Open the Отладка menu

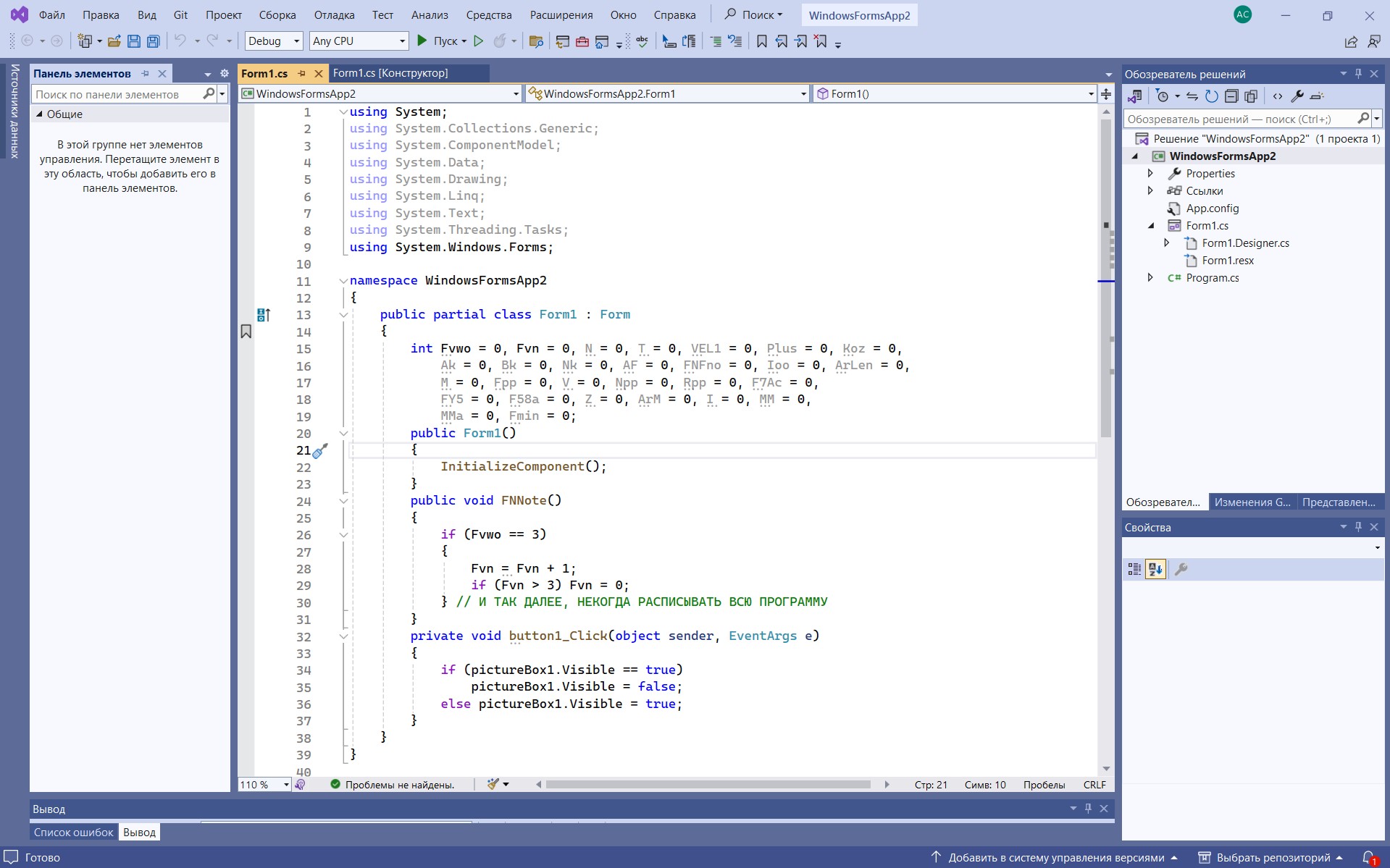[x=334, y=15]
